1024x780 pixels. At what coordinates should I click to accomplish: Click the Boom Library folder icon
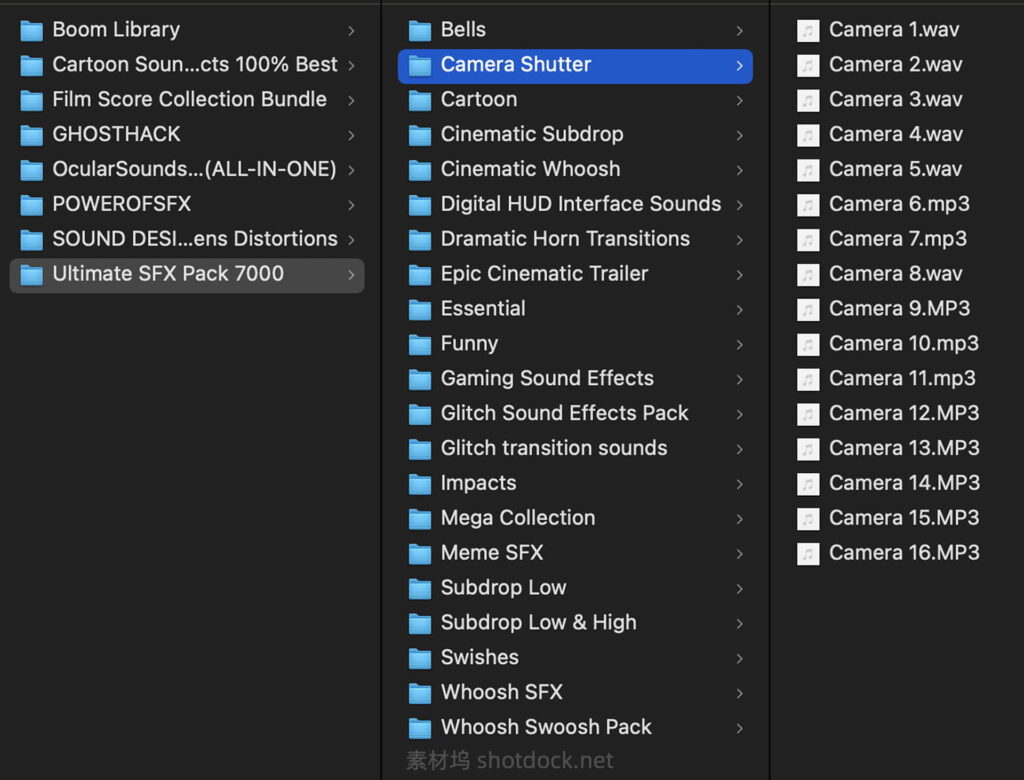click(x=31, y=30)
